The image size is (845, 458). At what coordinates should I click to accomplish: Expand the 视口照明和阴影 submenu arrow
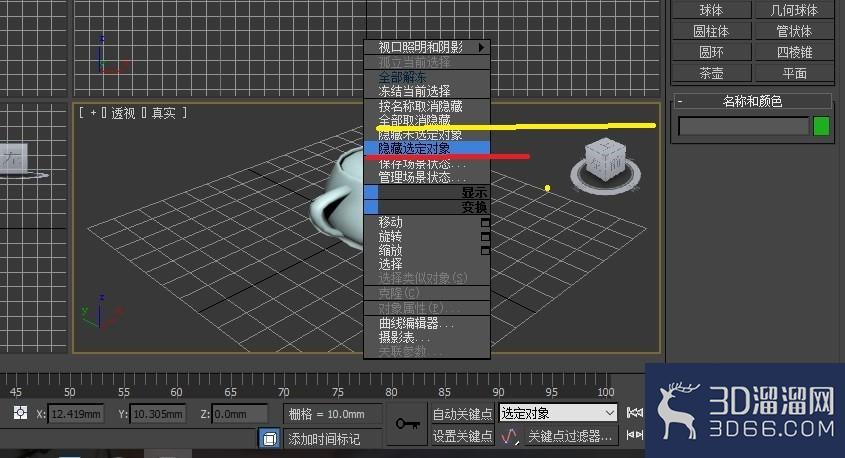point(481,47)
